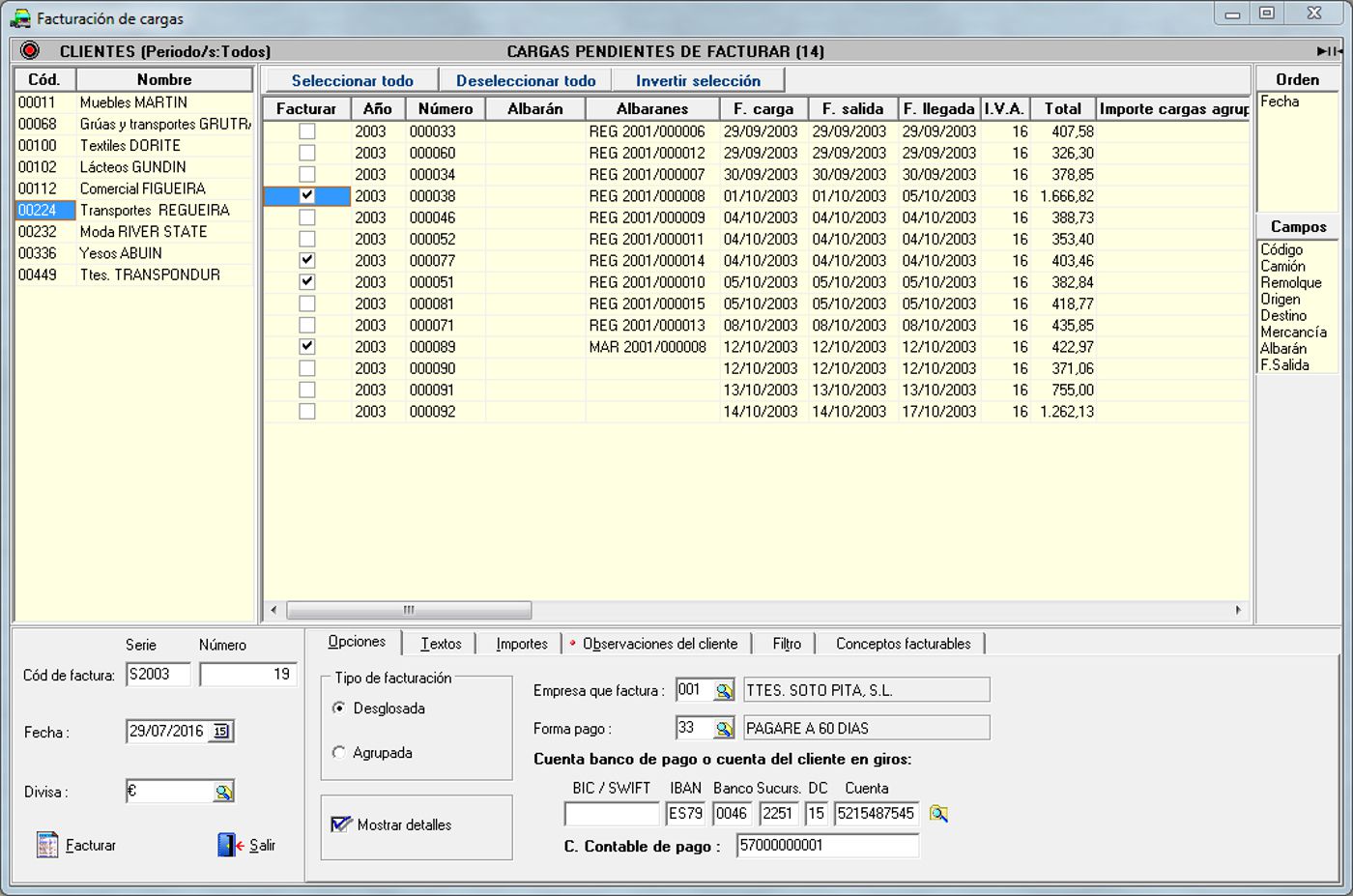Open the bank account search icon
Viewport: 1353px width, 896px height.
click(x=937, y=814)
